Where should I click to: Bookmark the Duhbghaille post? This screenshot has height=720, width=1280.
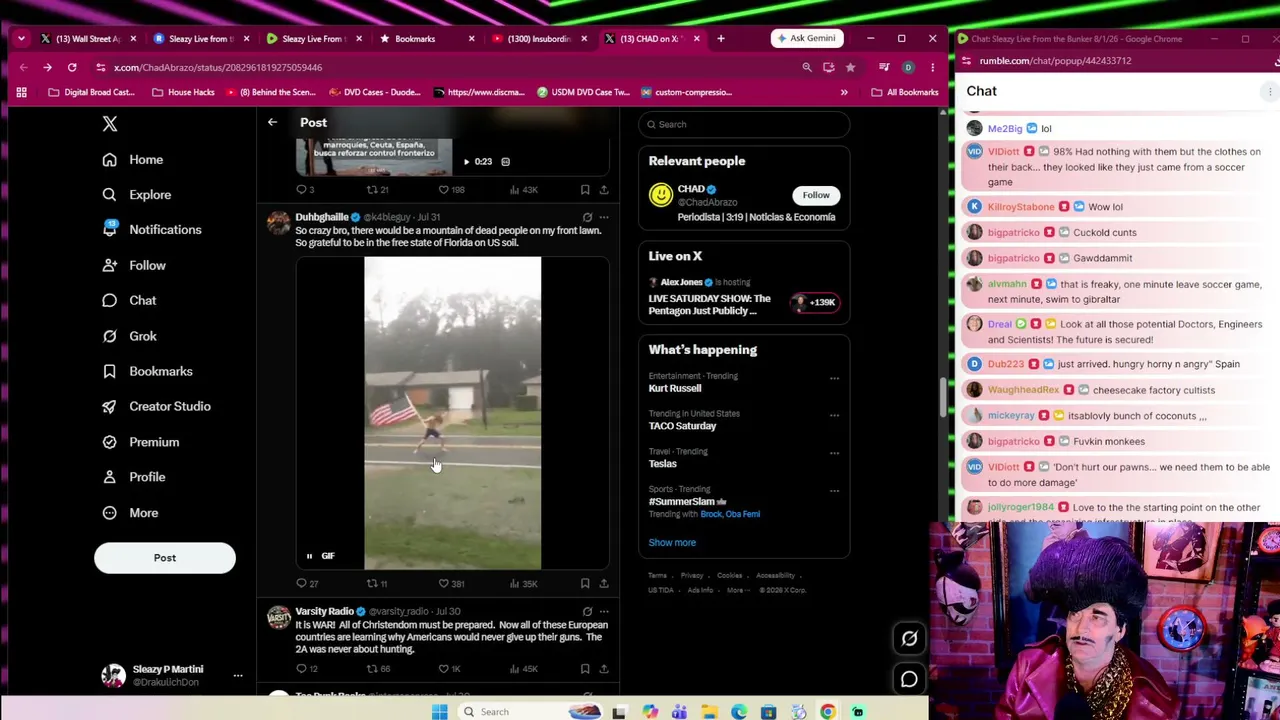point(585,583)
